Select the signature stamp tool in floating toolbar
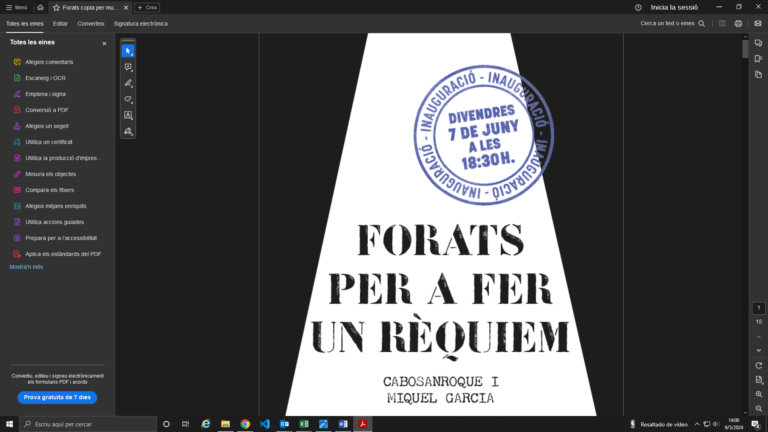 pos(128,131)
